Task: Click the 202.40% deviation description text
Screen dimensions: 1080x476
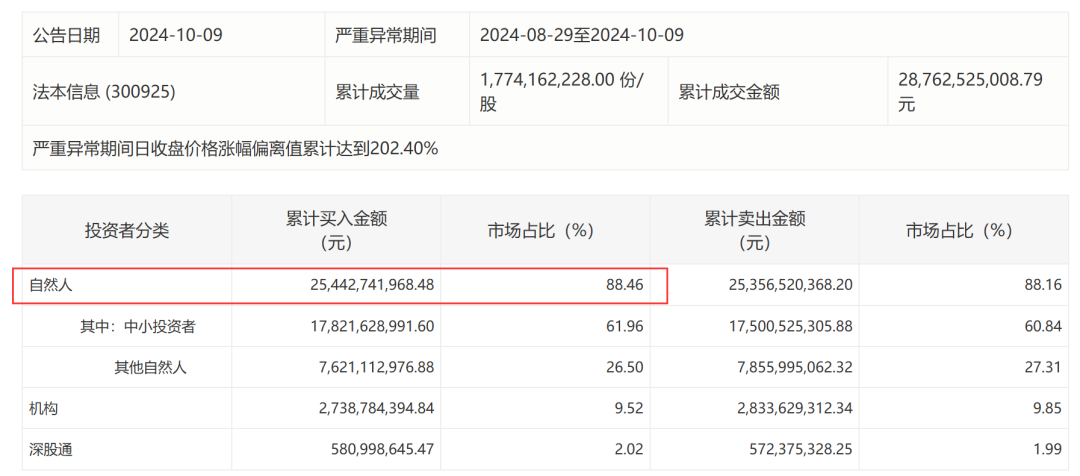Action: (236, 148)
